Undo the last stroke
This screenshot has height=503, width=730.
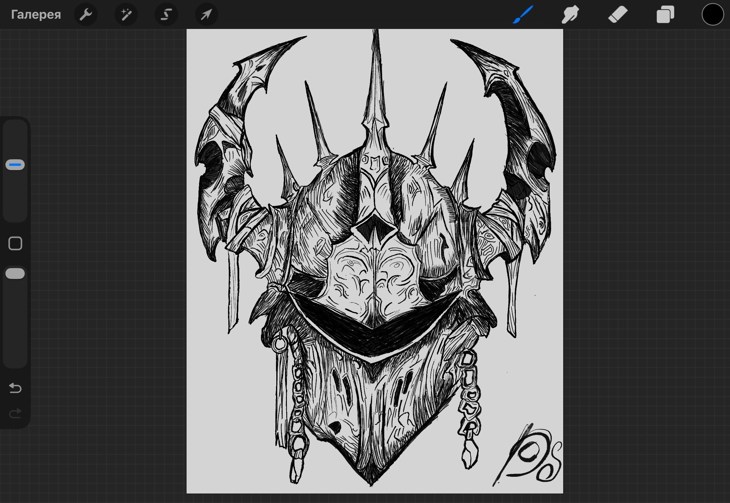(15, 387)
